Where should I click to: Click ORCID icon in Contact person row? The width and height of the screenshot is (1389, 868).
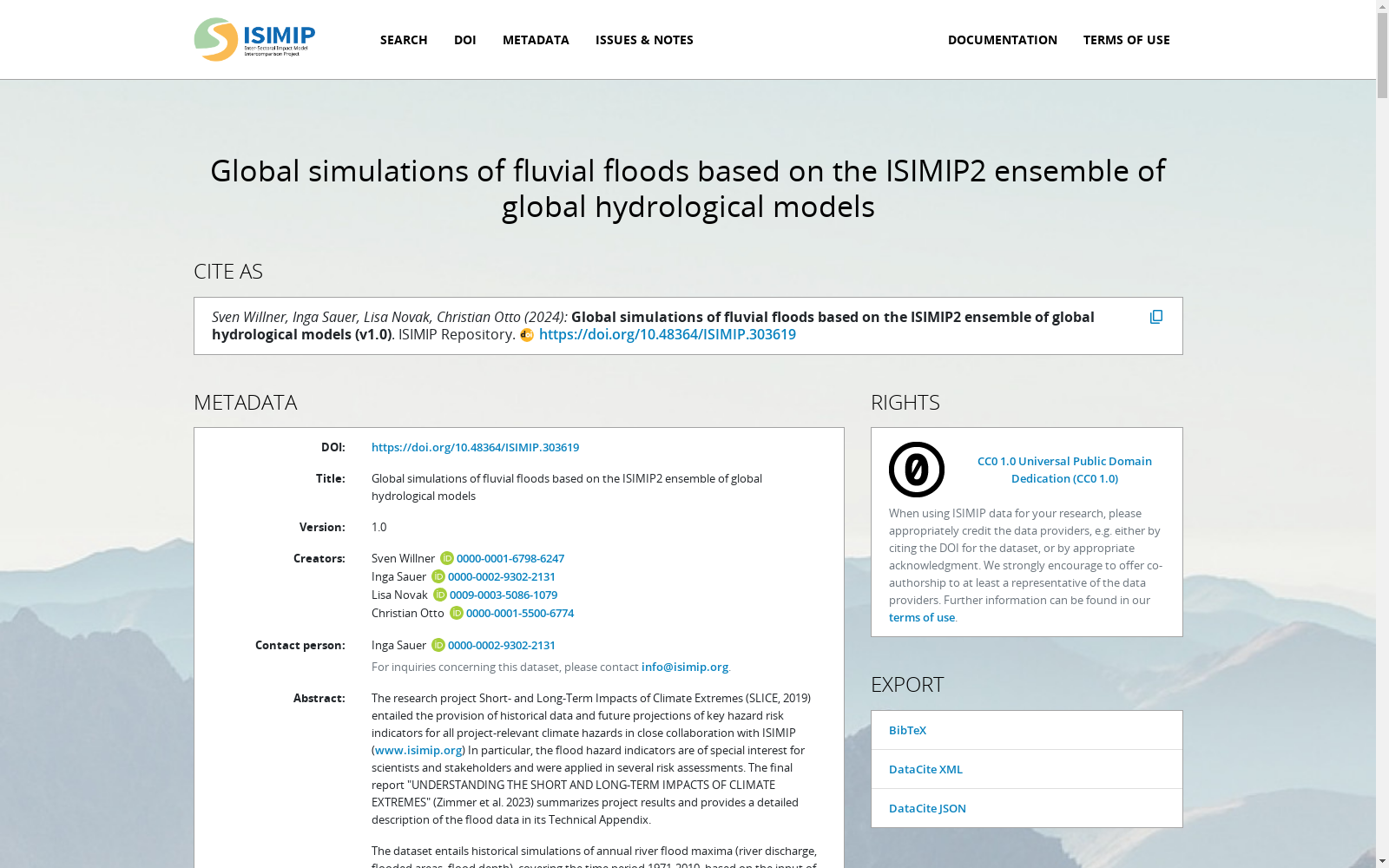click(438, 645)
